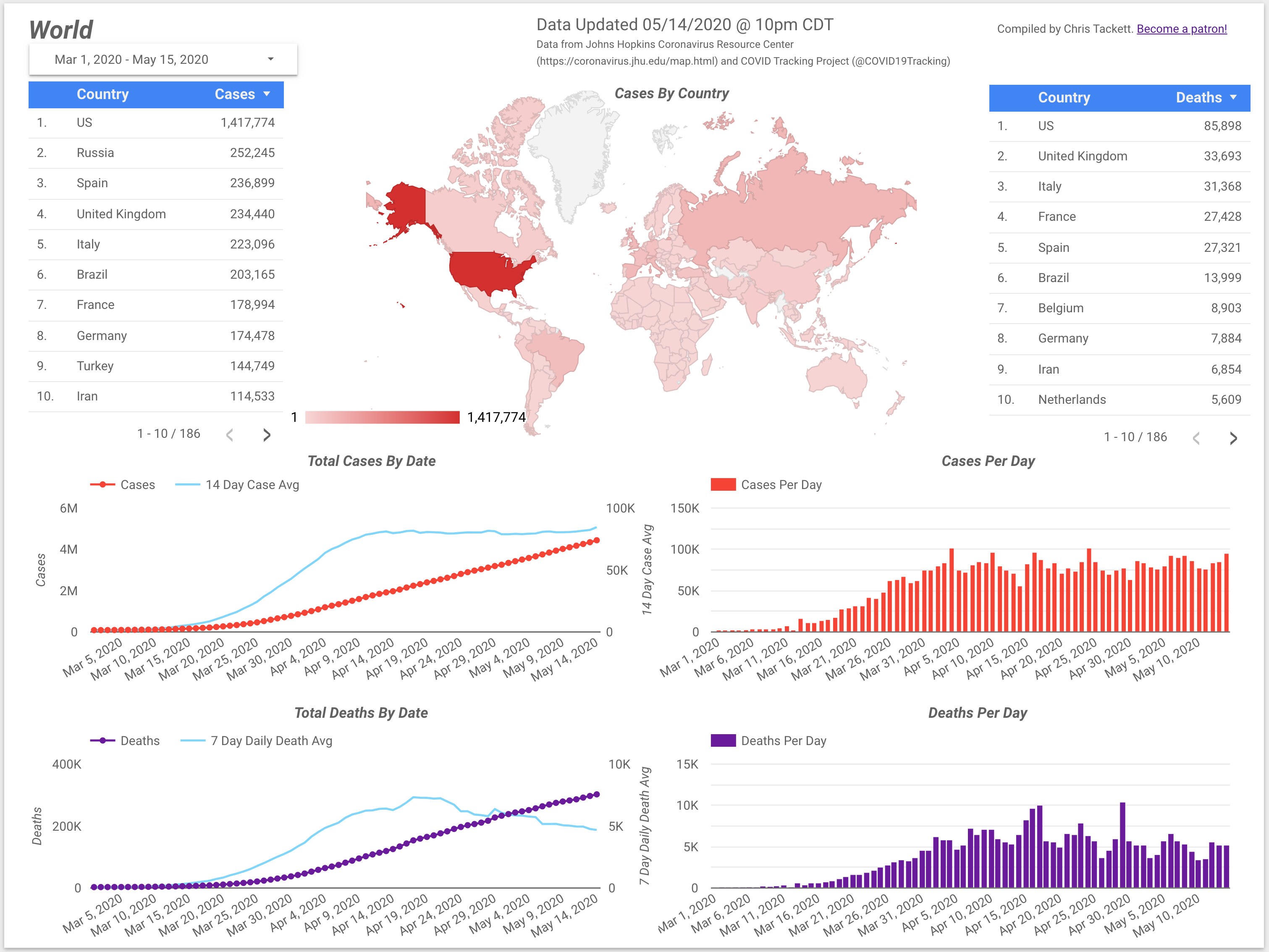Sort deaths table by Country header
Image resolution: width=1269 pixels, height=952 pixels.
pyautogui.click(x=1064, y=97)
